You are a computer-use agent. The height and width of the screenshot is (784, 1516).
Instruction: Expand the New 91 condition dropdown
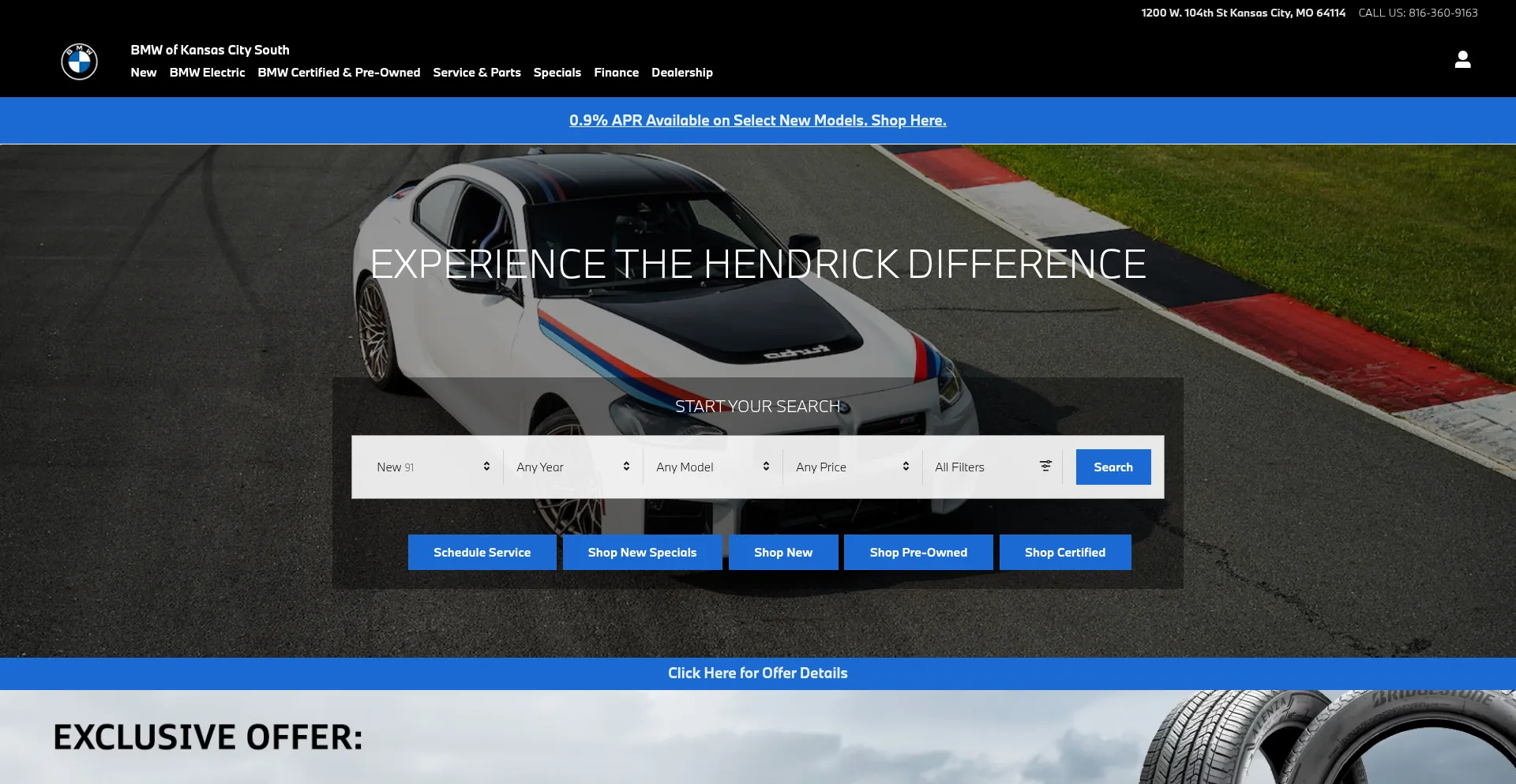pyautogui.click(x=433, y=467)
